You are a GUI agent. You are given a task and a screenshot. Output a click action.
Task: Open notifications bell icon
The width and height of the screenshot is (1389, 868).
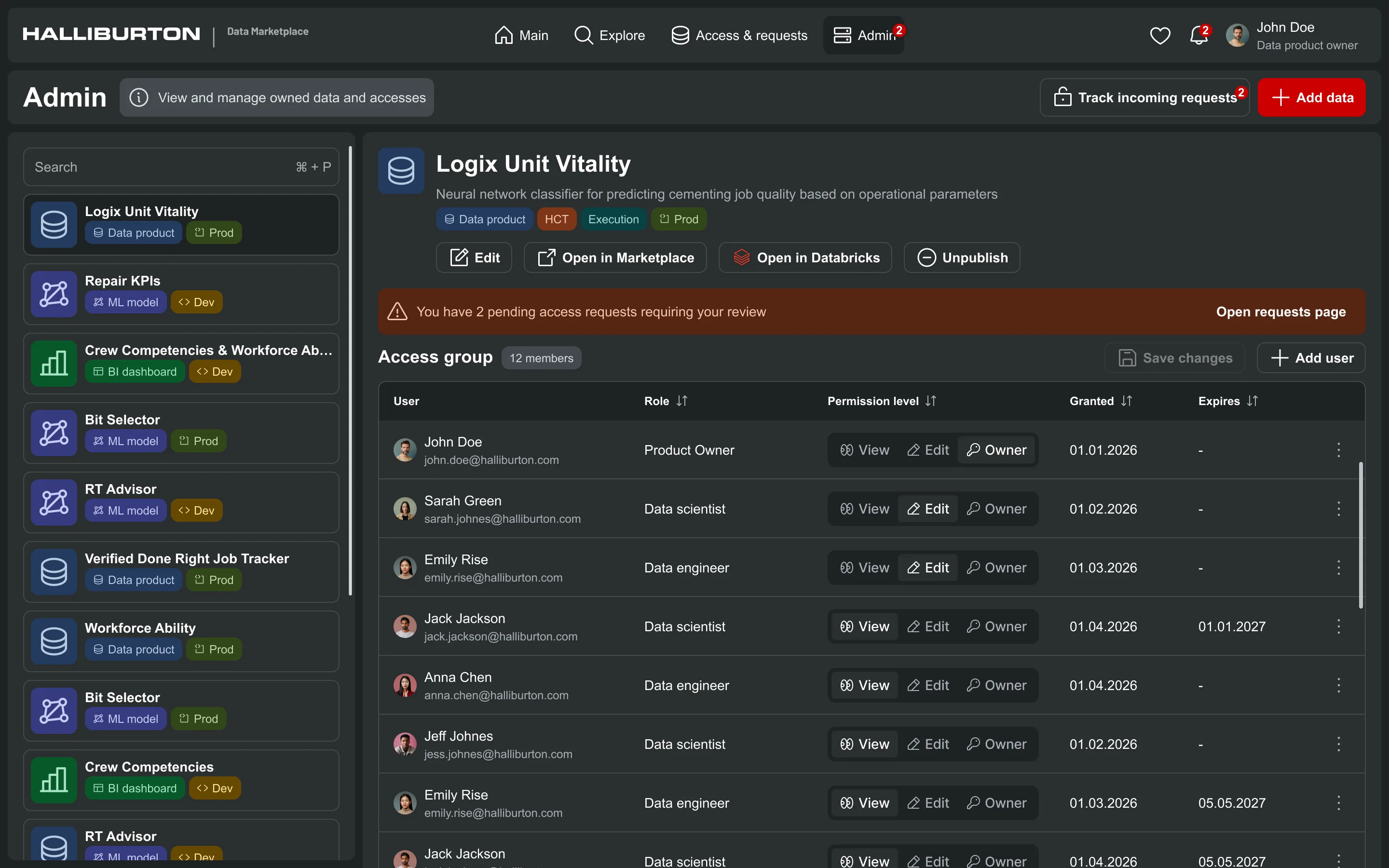point(1198,36)
